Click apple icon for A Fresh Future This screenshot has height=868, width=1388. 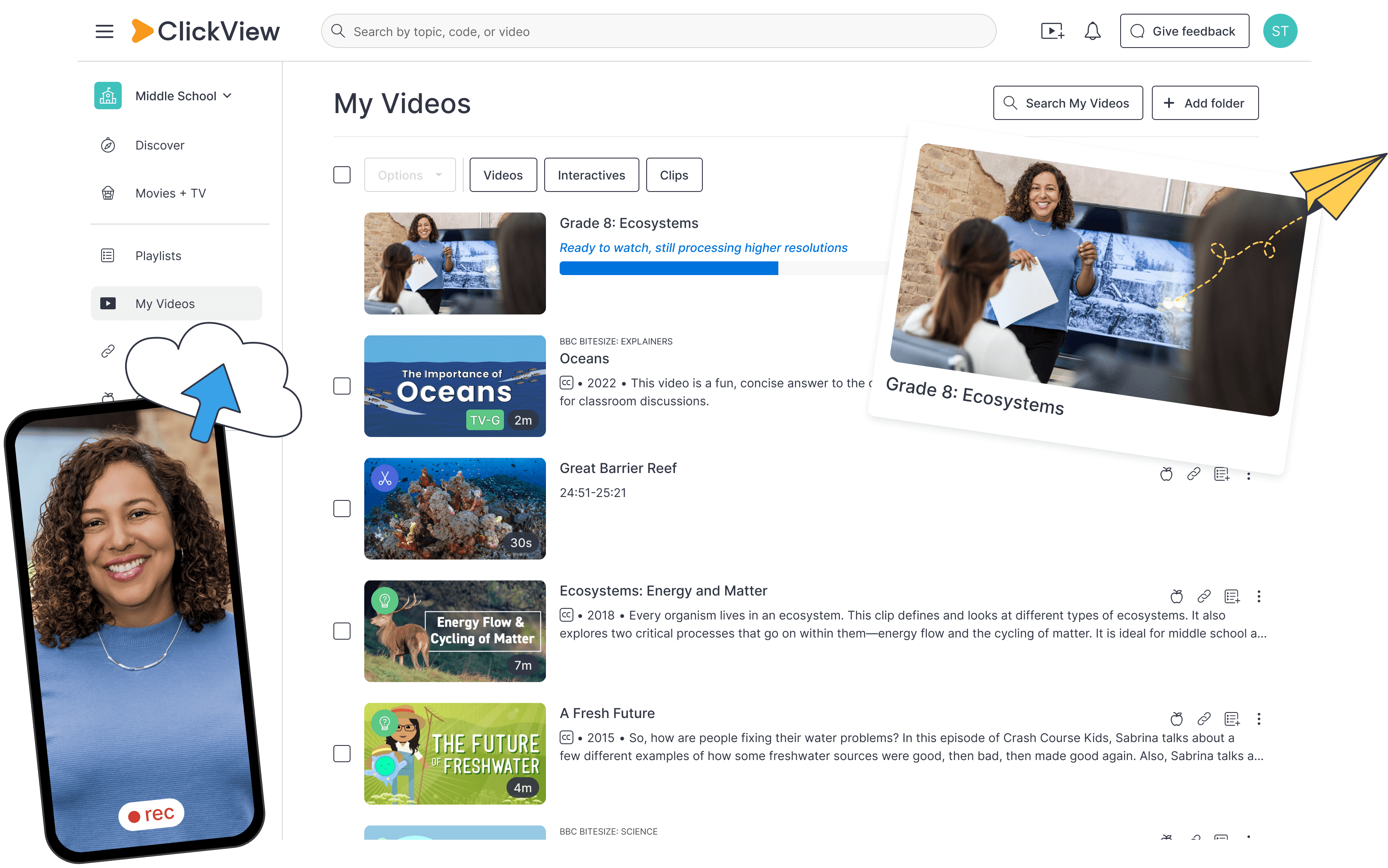pyautogui.click(x=1176, y=719)
